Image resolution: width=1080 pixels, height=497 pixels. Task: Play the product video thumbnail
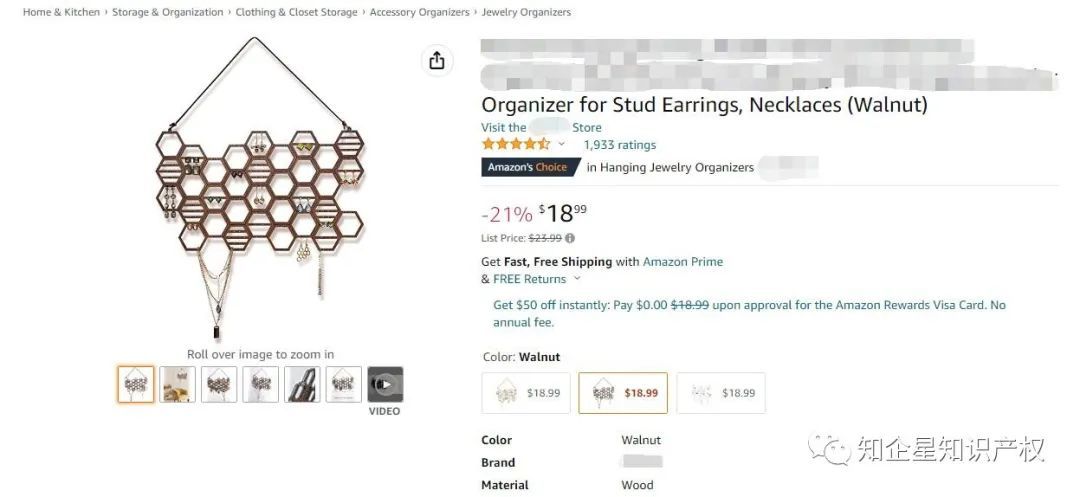point(385,384)
